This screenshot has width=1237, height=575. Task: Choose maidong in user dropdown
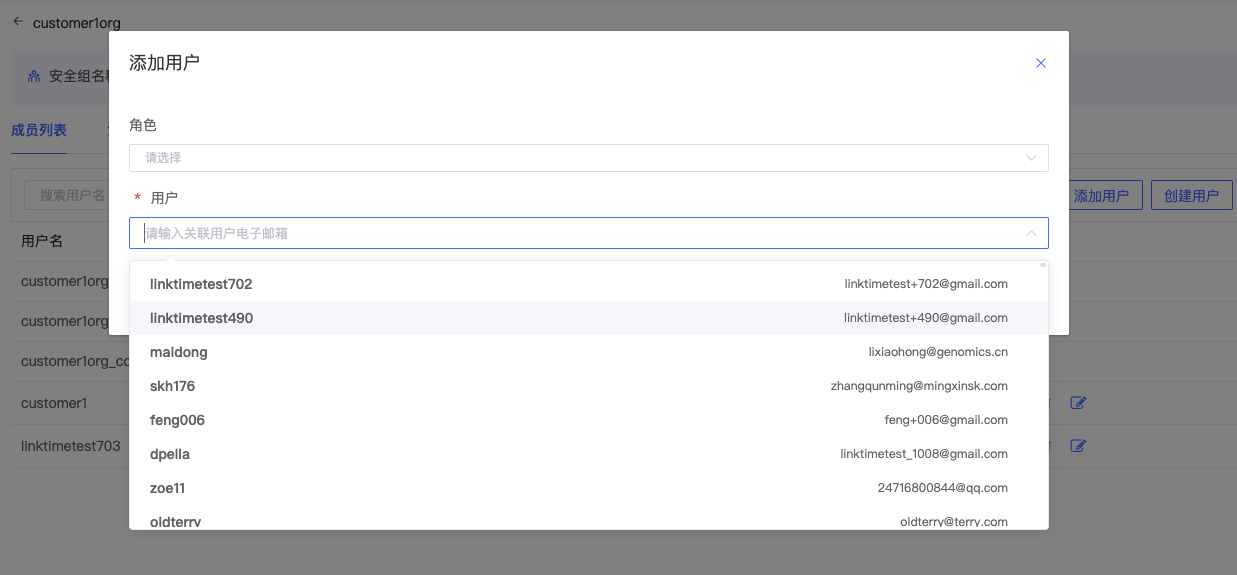pyautogui.click(x=588, y=352)
